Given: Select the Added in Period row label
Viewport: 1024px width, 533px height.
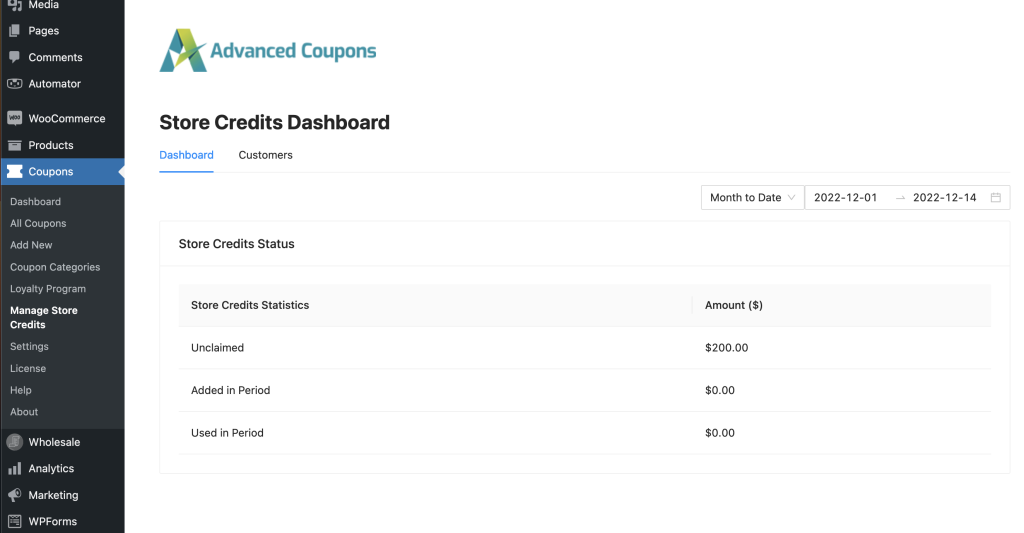Looking at the screenshot, I should [231, 390].
